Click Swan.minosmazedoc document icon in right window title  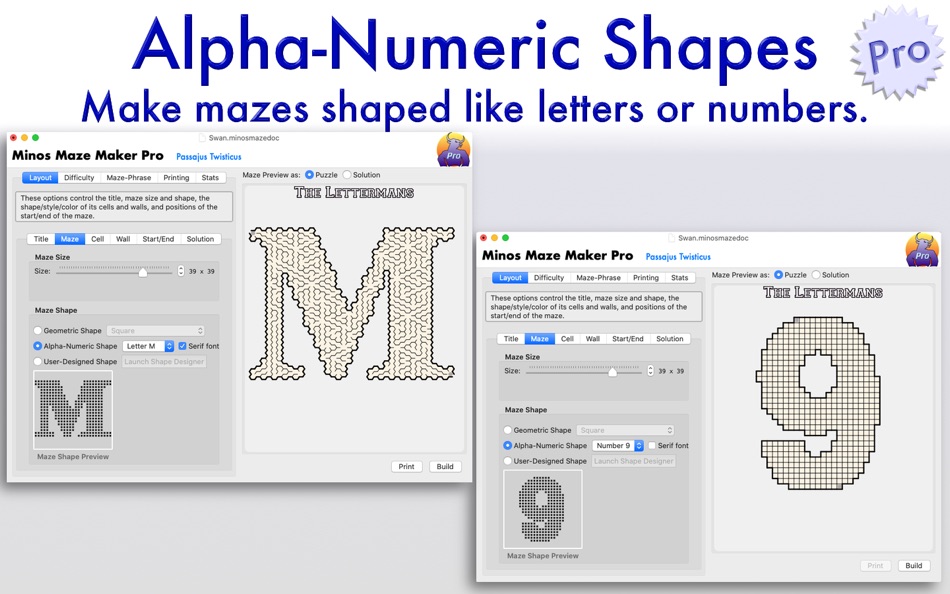[672, 238]
